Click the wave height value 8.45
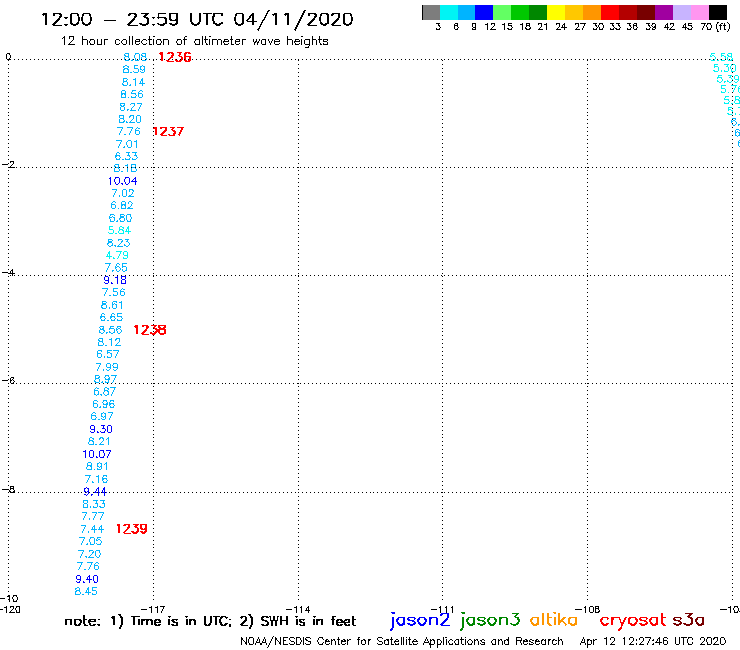 point(86,591)
